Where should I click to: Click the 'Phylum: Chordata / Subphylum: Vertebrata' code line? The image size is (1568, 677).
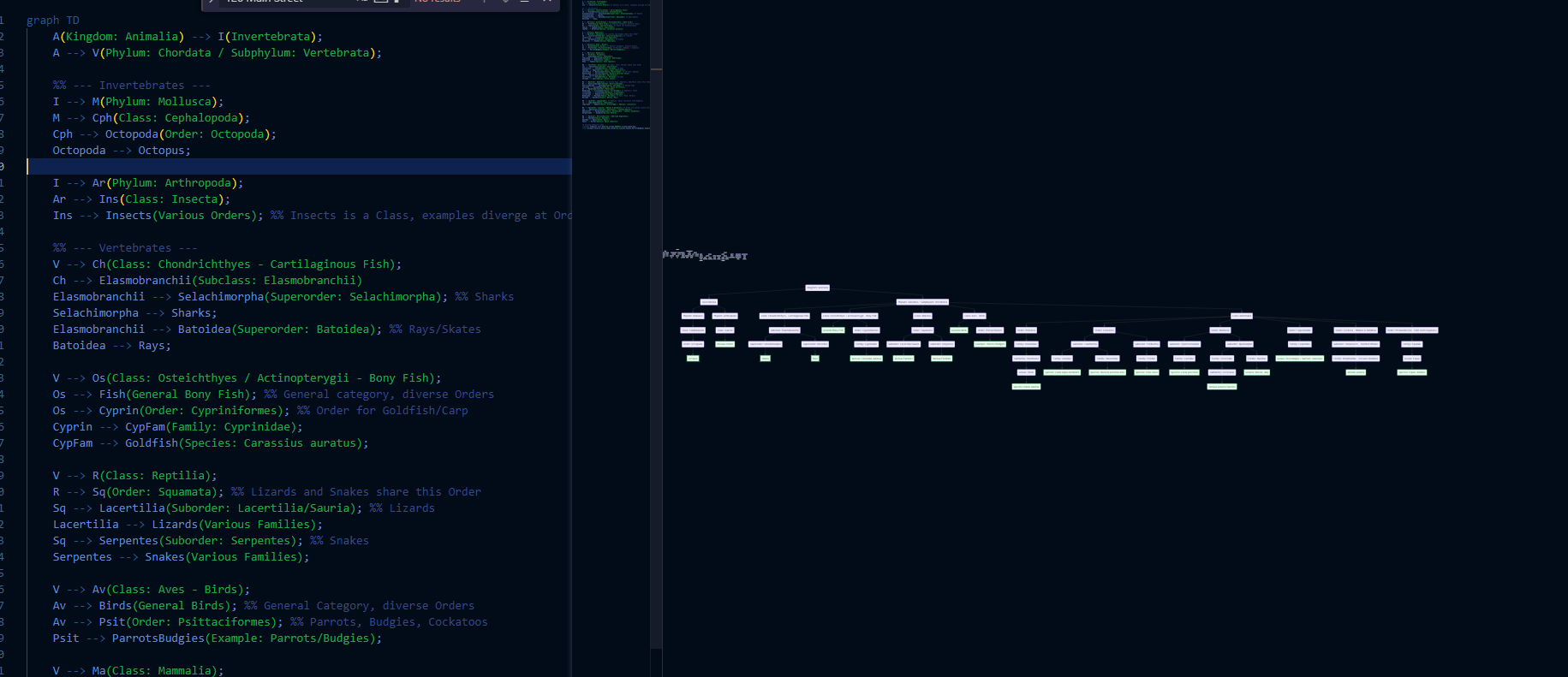pos(218,53)
